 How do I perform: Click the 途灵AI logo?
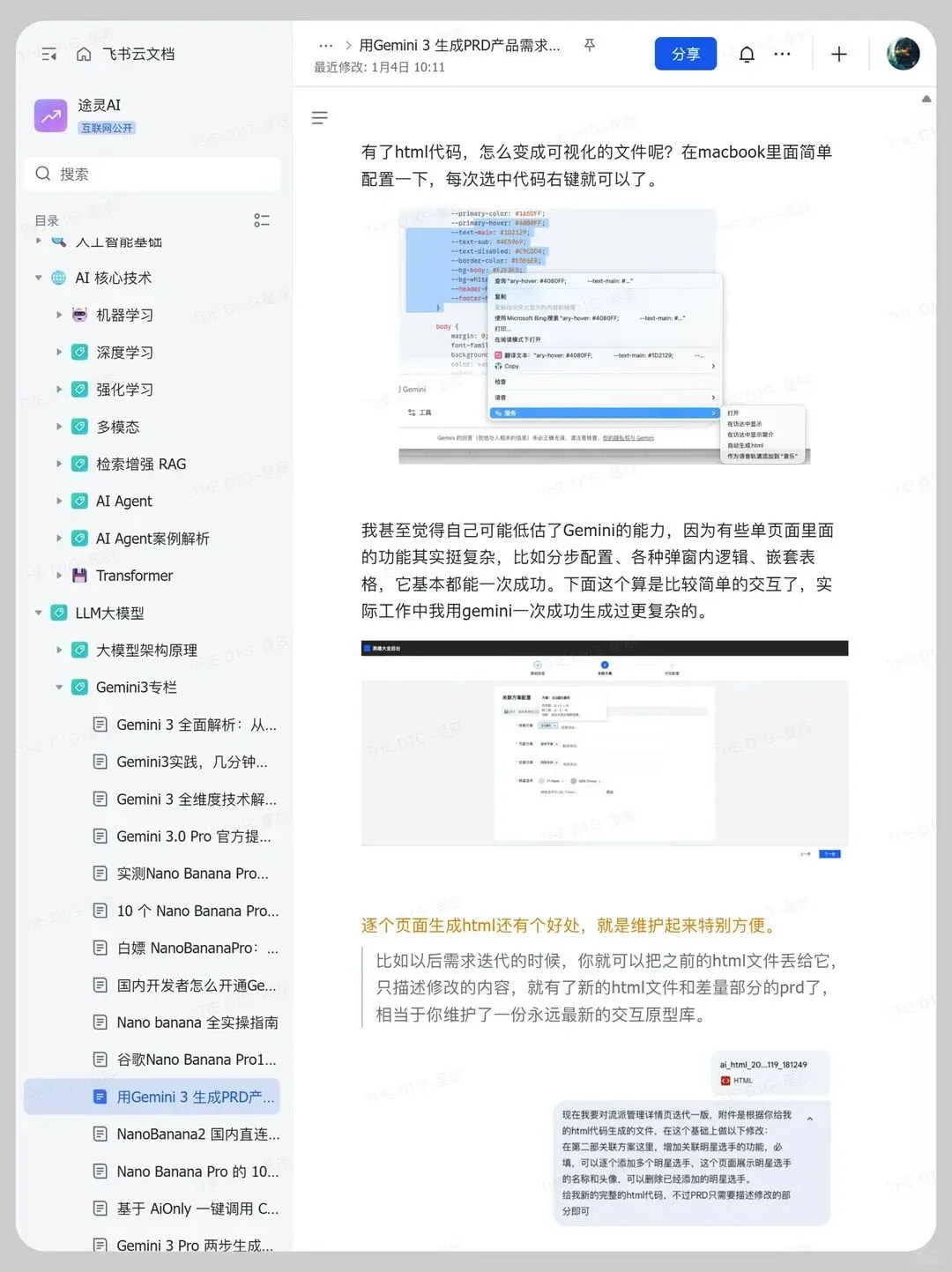coord(51,115)
